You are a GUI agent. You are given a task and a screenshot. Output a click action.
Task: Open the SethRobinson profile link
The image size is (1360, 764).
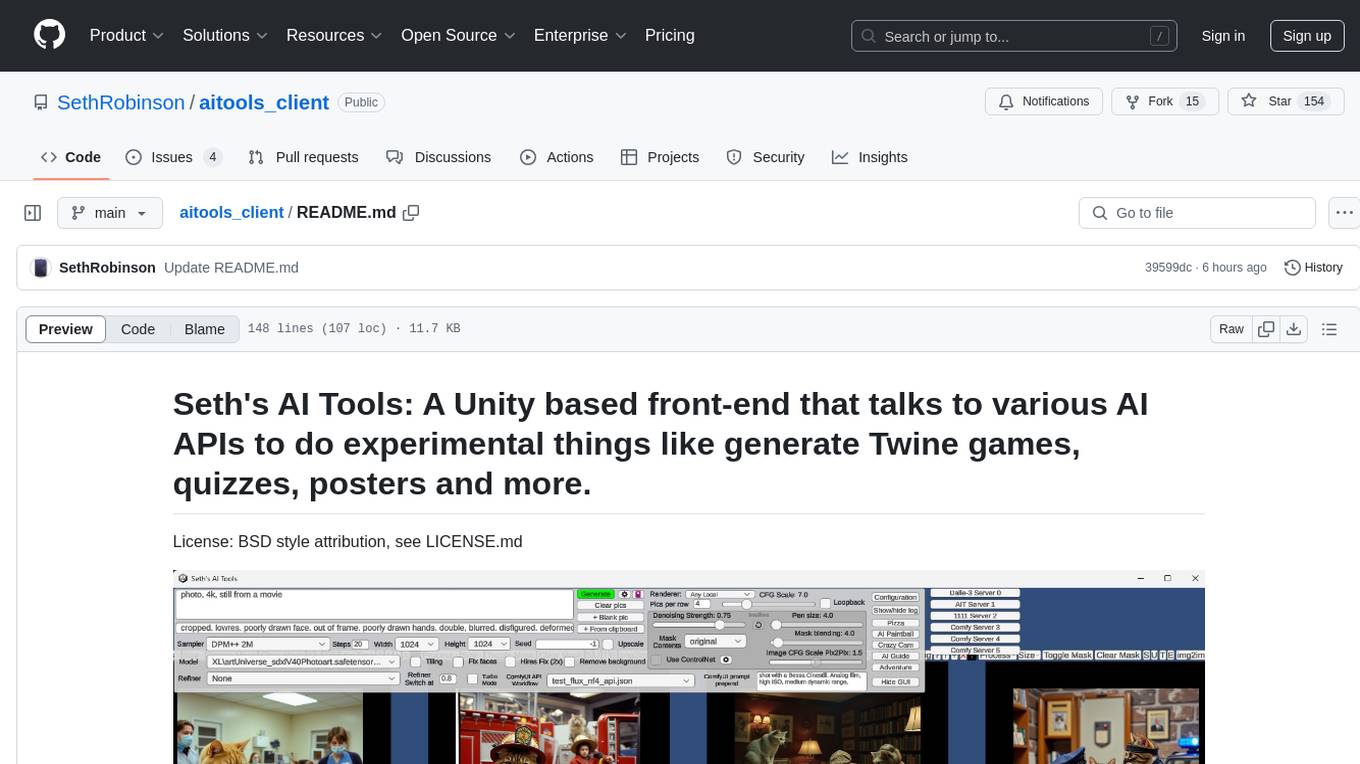[121, 102]
